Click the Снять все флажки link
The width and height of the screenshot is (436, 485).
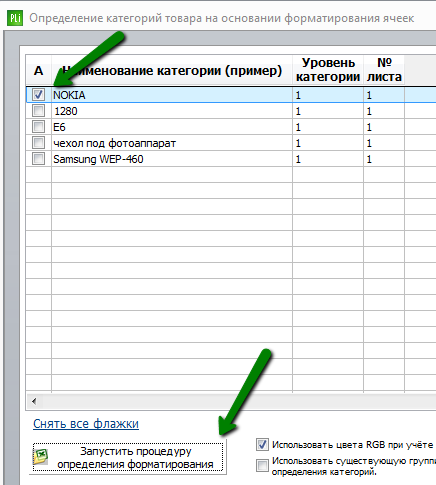pyautogui.click(x=86, y=424)
